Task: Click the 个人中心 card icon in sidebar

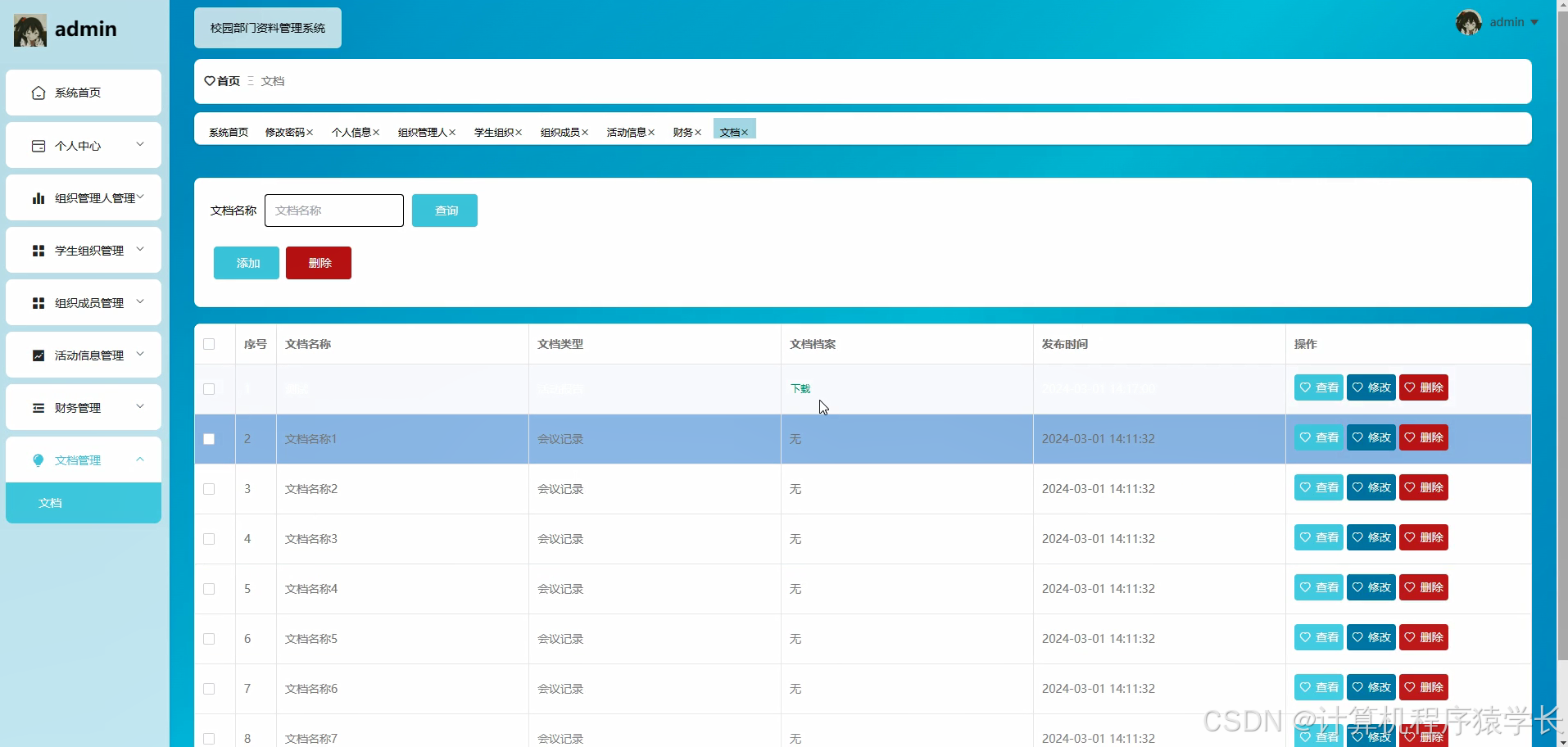Action: coord(38,146)
